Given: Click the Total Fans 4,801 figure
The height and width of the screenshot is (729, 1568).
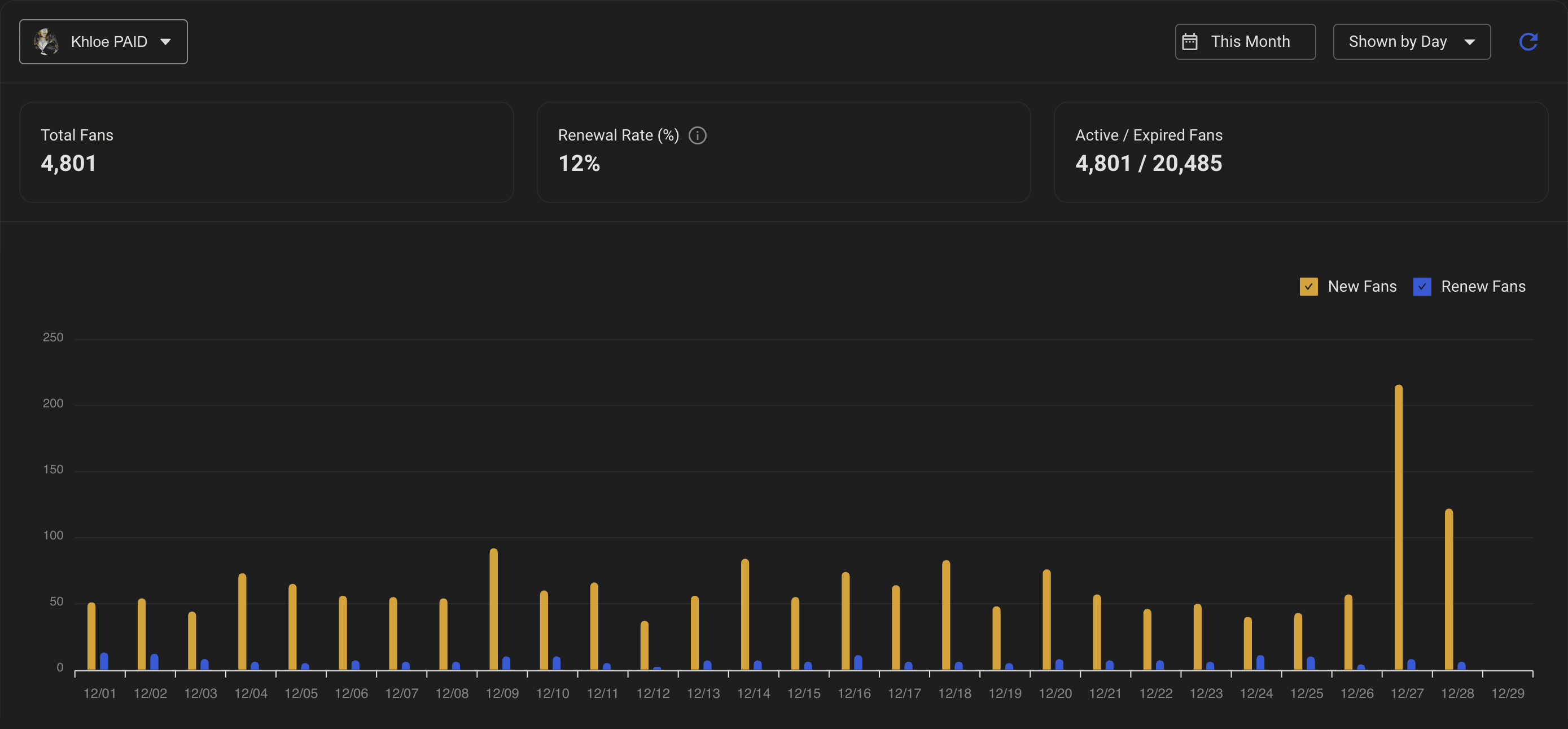Looking at the screenshot, I should (x=69, y=163).
